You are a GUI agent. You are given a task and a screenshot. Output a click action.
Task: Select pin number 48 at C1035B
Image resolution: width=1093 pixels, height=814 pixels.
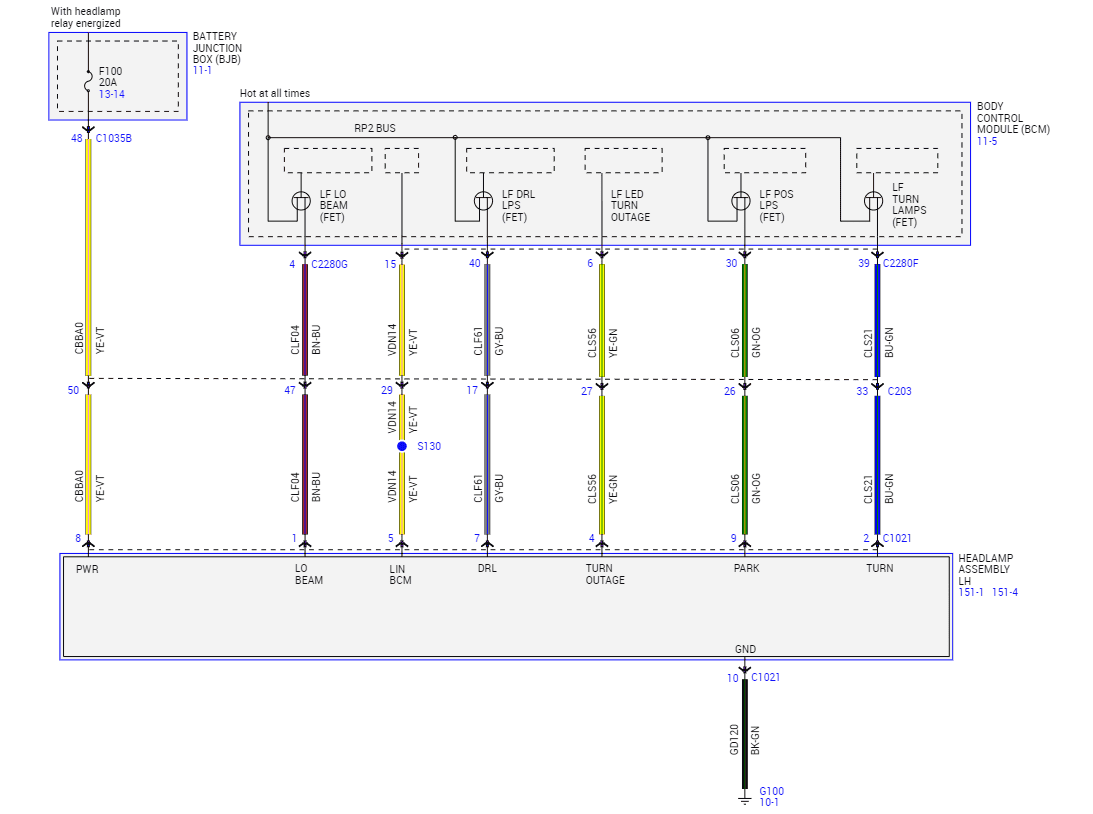pos(77,138)
